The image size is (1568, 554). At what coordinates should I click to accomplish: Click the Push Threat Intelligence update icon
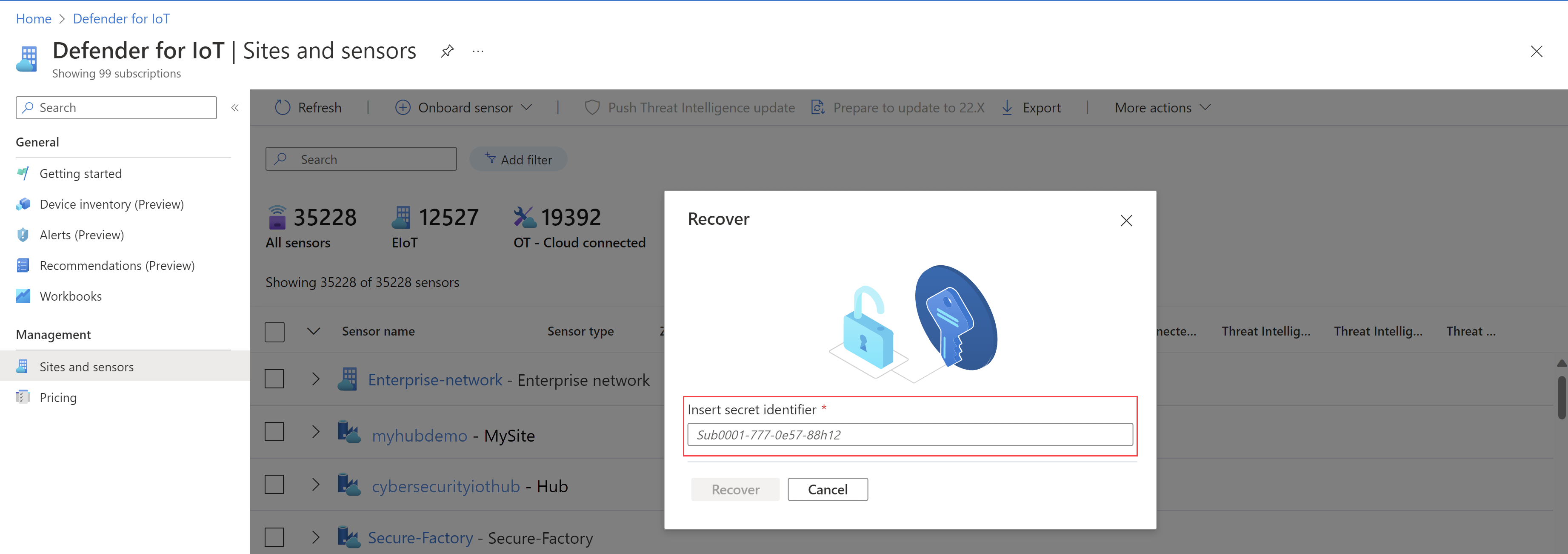tap(591, 107)
